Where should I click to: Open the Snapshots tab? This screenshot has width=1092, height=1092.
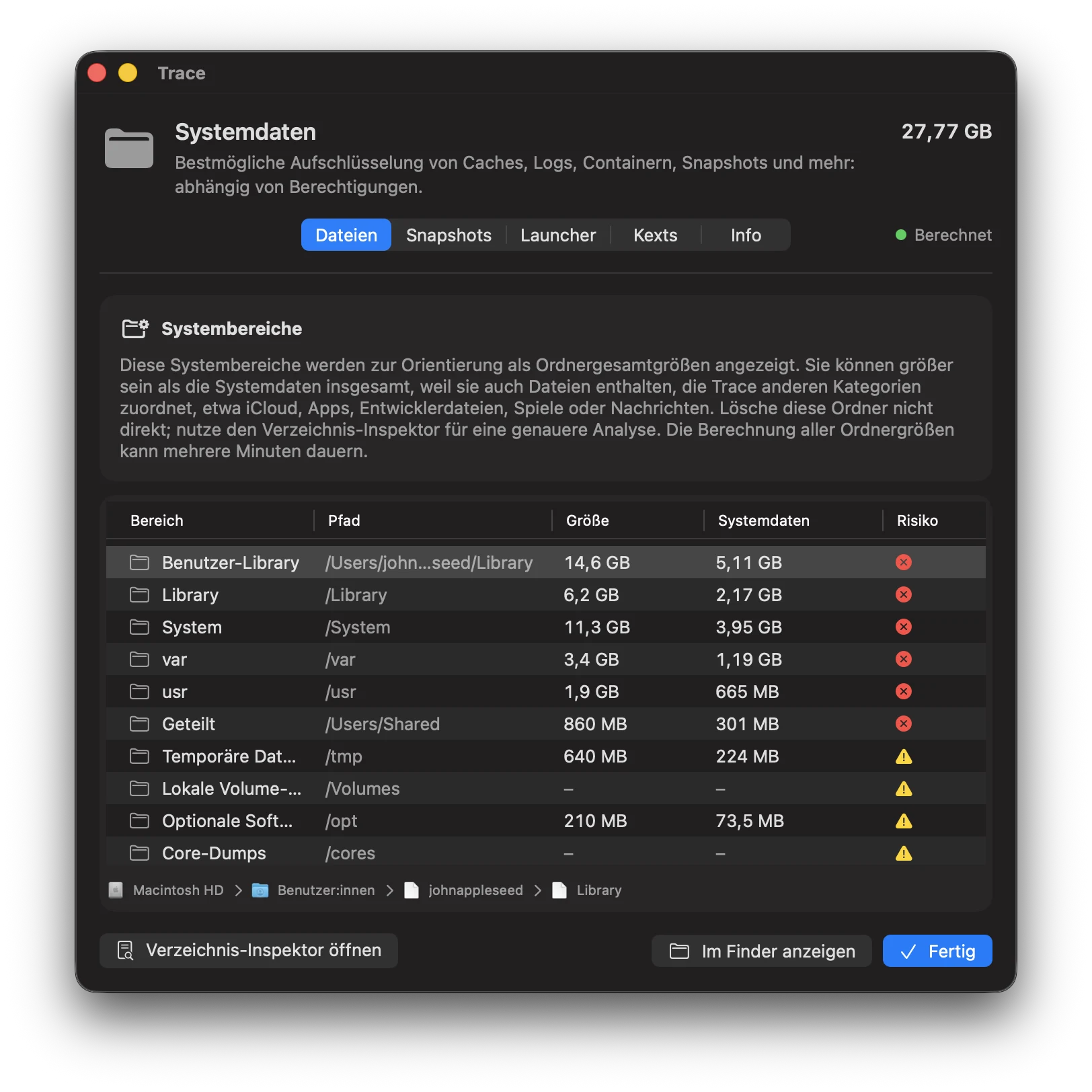pos(448,235)
